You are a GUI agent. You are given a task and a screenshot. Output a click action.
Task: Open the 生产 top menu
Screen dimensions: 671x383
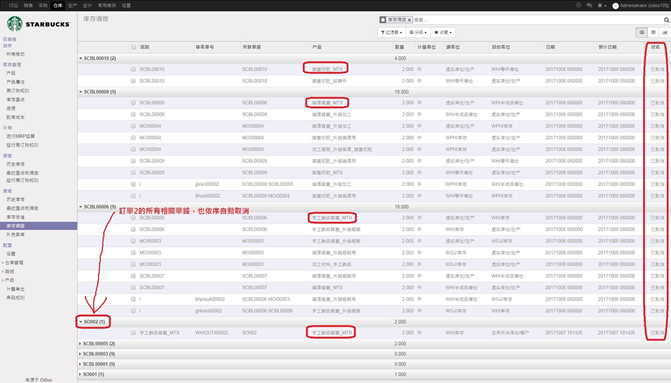pos(73,6)
